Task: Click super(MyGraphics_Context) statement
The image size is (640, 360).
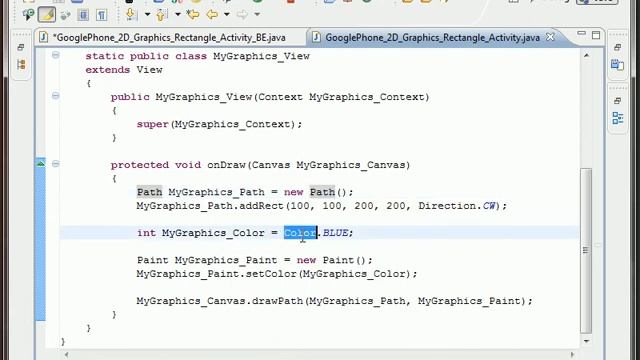Action: (x=220, y=124)
